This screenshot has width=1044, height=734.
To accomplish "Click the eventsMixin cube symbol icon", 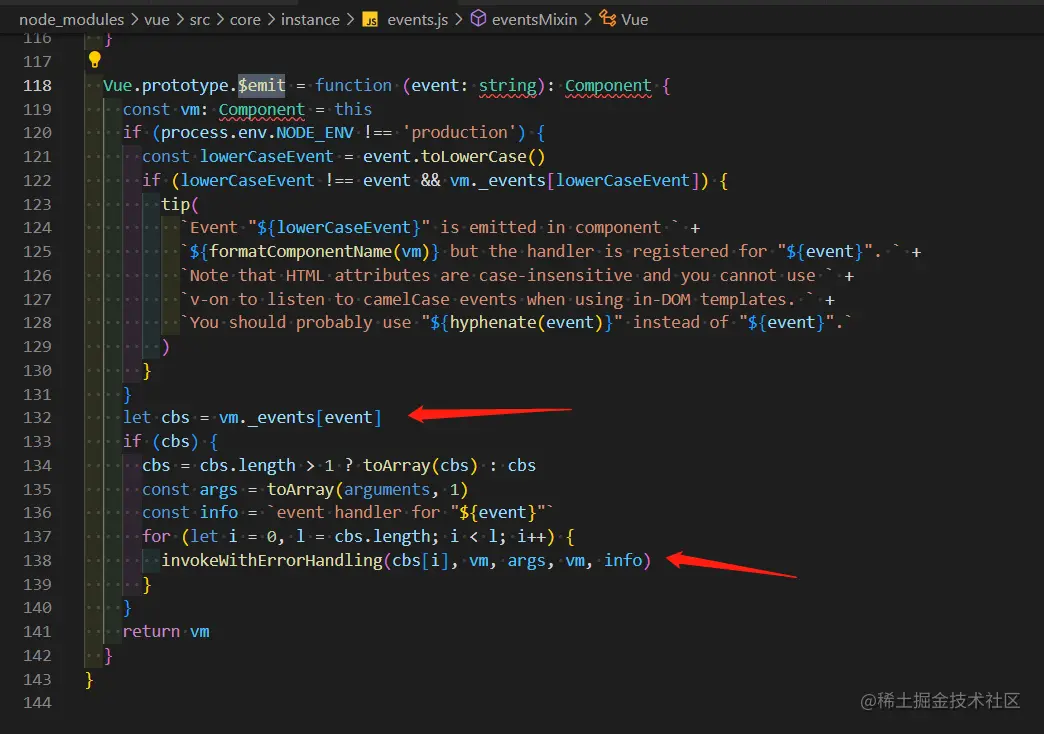I will point(478,19).
